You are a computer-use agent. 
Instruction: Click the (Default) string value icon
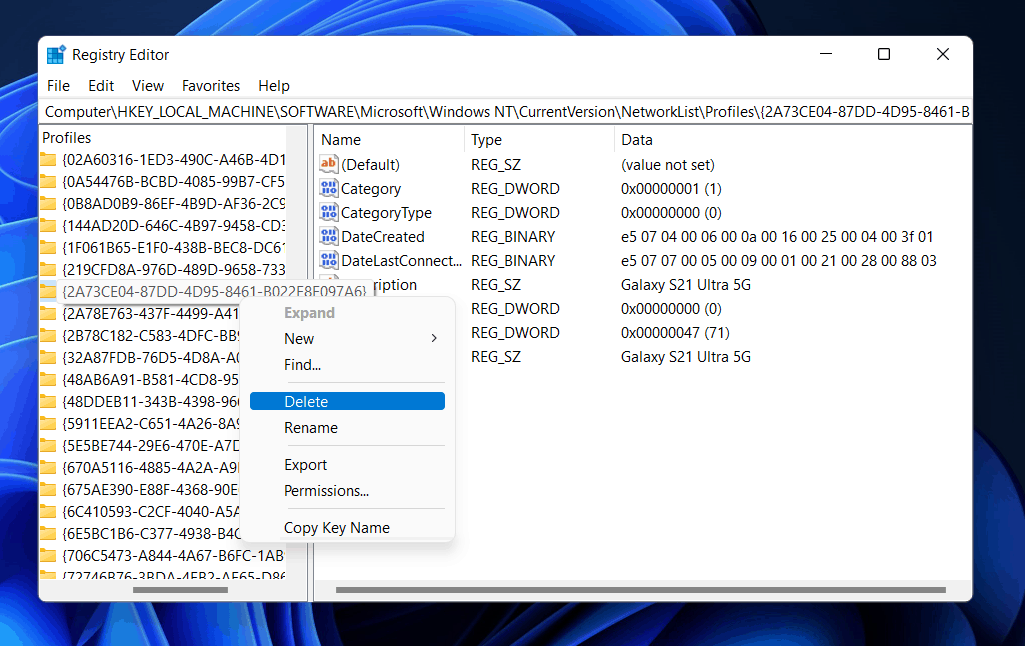click(329, 164)
